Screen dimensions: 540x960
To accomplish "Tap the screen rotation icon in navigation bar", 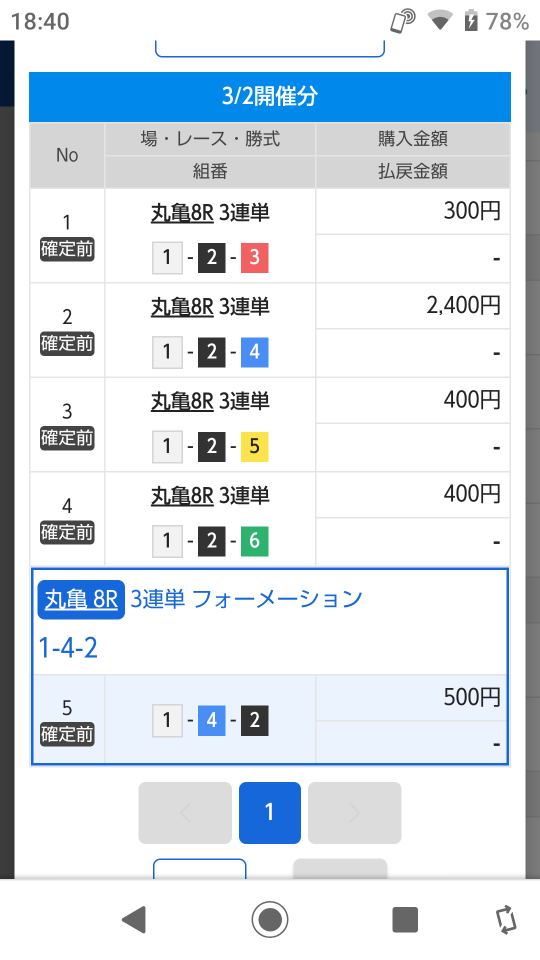I will (x=506, y=920).
